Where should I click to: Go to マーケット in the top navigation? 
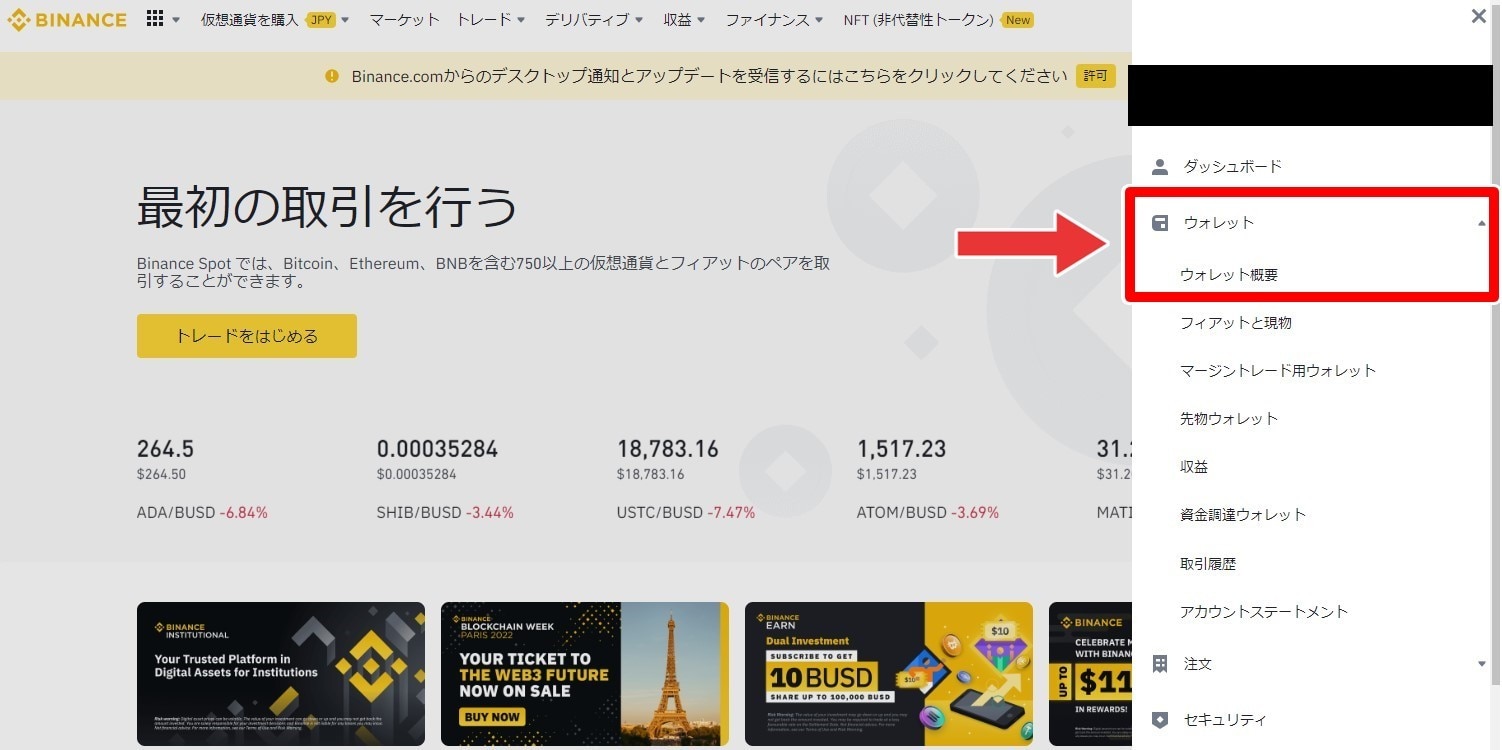[x=404, y=20]
